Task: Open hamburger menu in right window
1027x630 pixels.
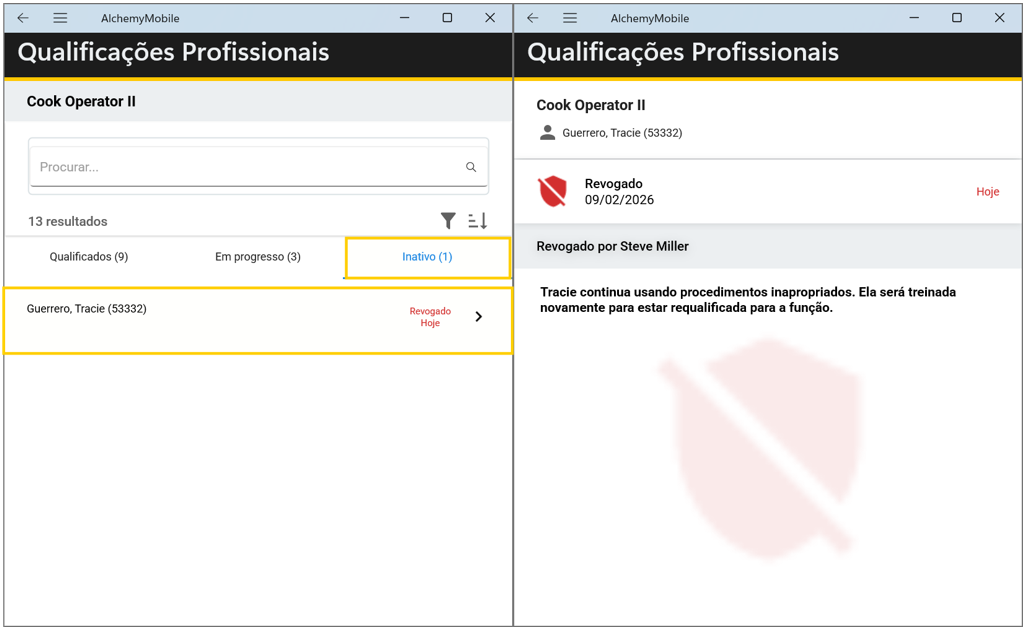Action: click(570, 18)
